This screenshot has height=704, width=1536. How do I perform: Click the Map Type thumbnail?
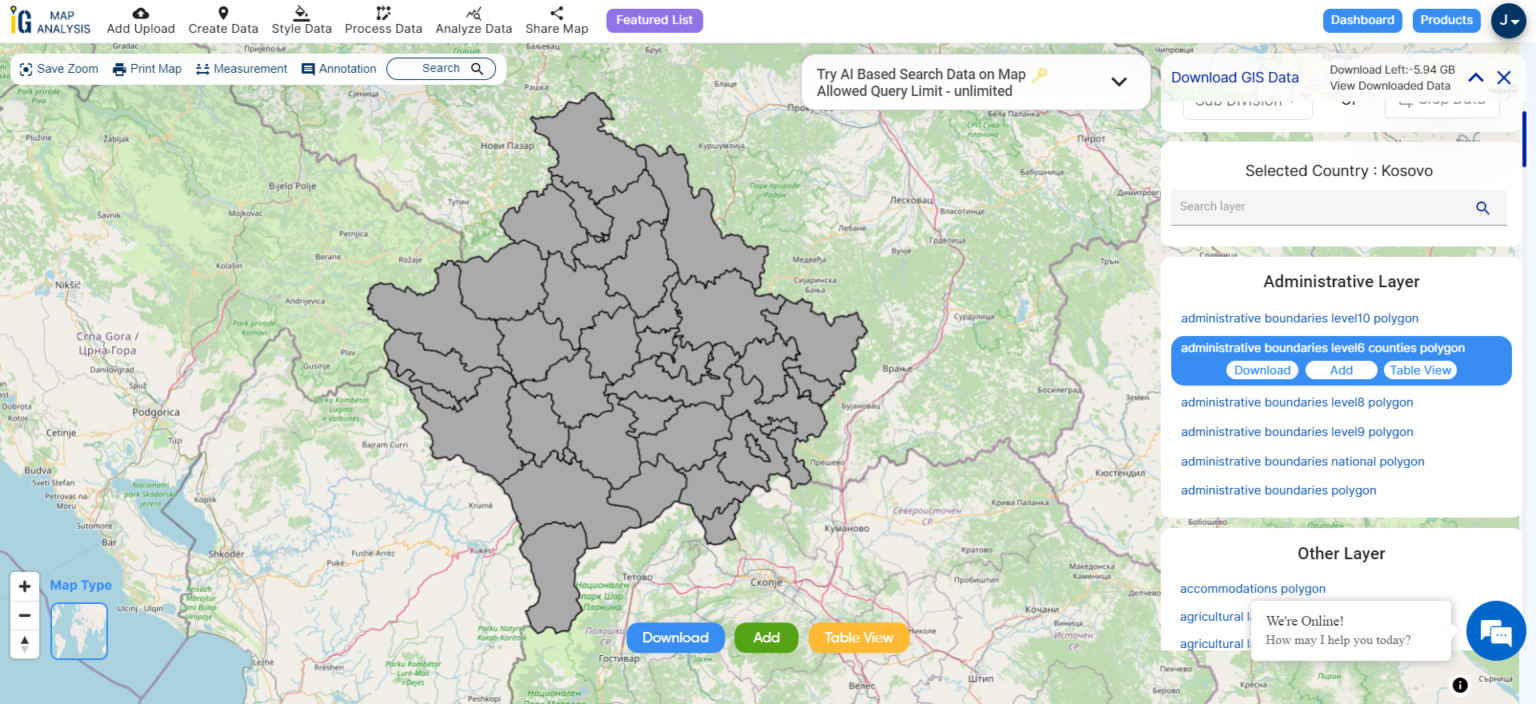[78, 631]
